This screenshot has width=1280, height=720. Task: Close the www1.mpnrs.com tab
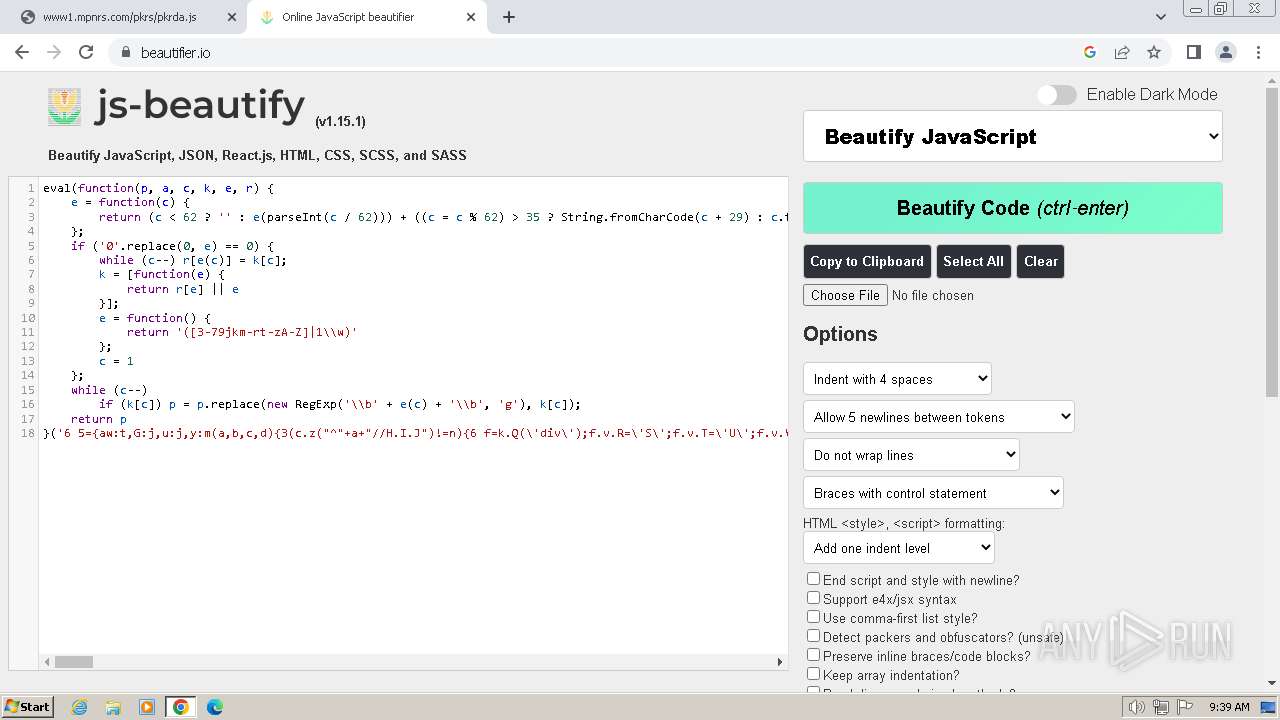pyautogui.click(x=232, y=17)
